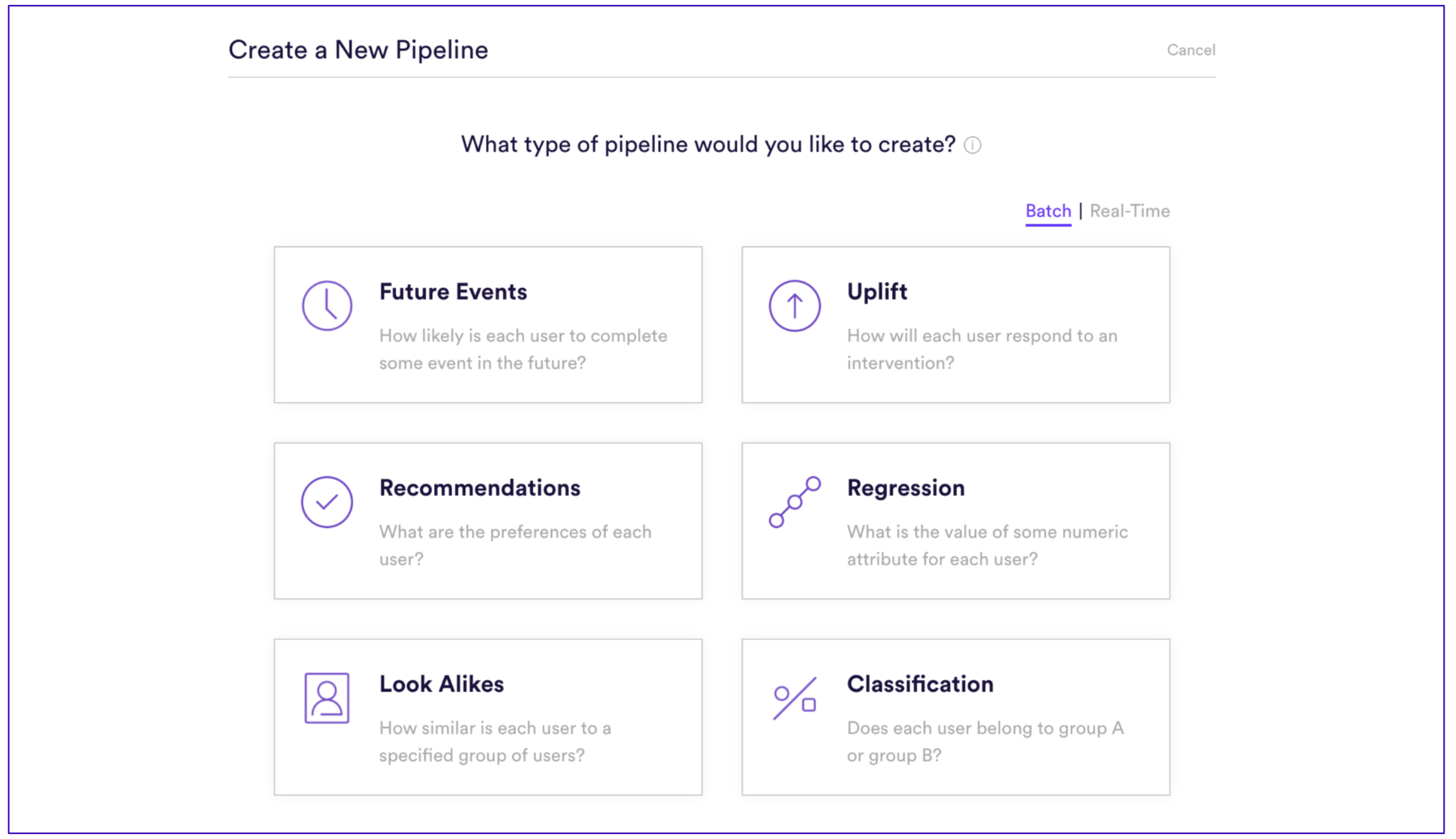Open the info tooltip beside the question
Screen dimensions: 1456x839
(x=972, y=145)
